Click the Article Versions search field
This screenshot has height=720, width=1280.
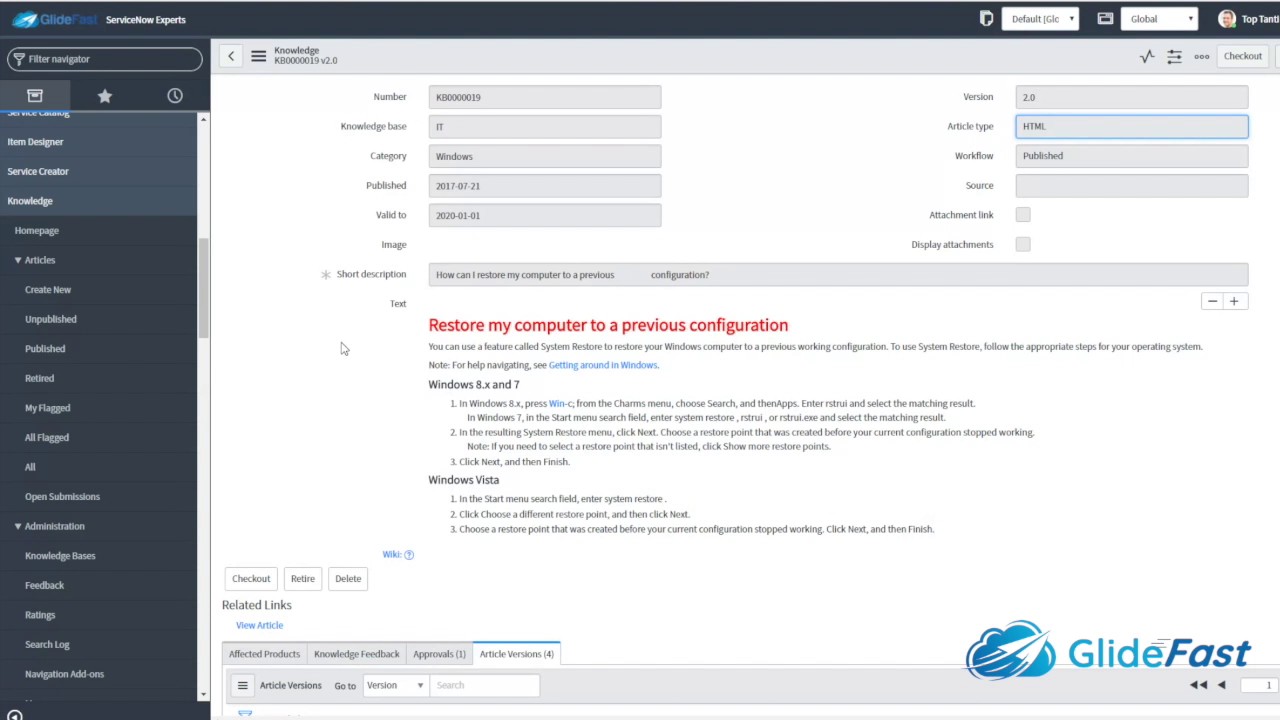pyautogui.click(x=484, y=685)
